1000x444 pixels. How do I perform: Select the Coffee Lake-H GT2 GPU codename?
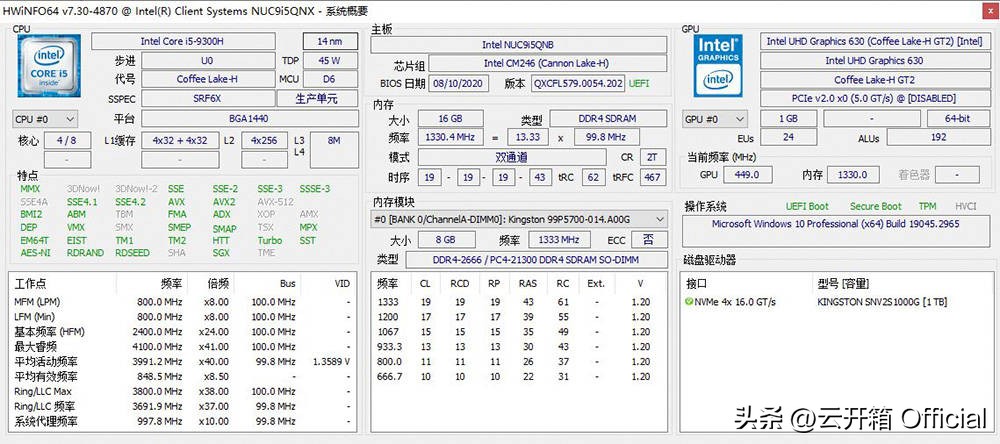(874, 80)
